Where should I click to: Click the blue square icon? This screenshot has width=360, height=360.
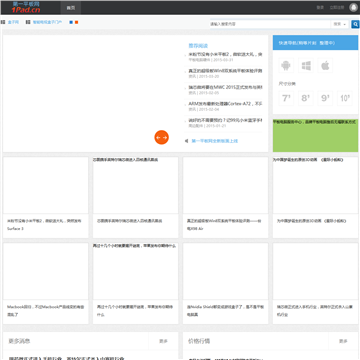[71, 22]
